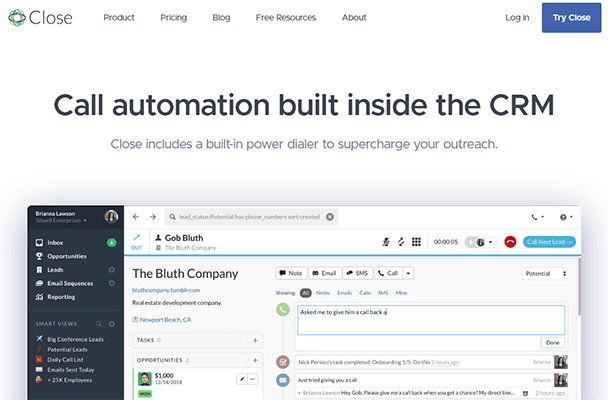Expand the Sitwell Enterprises organization dropdown

(61, 221)
